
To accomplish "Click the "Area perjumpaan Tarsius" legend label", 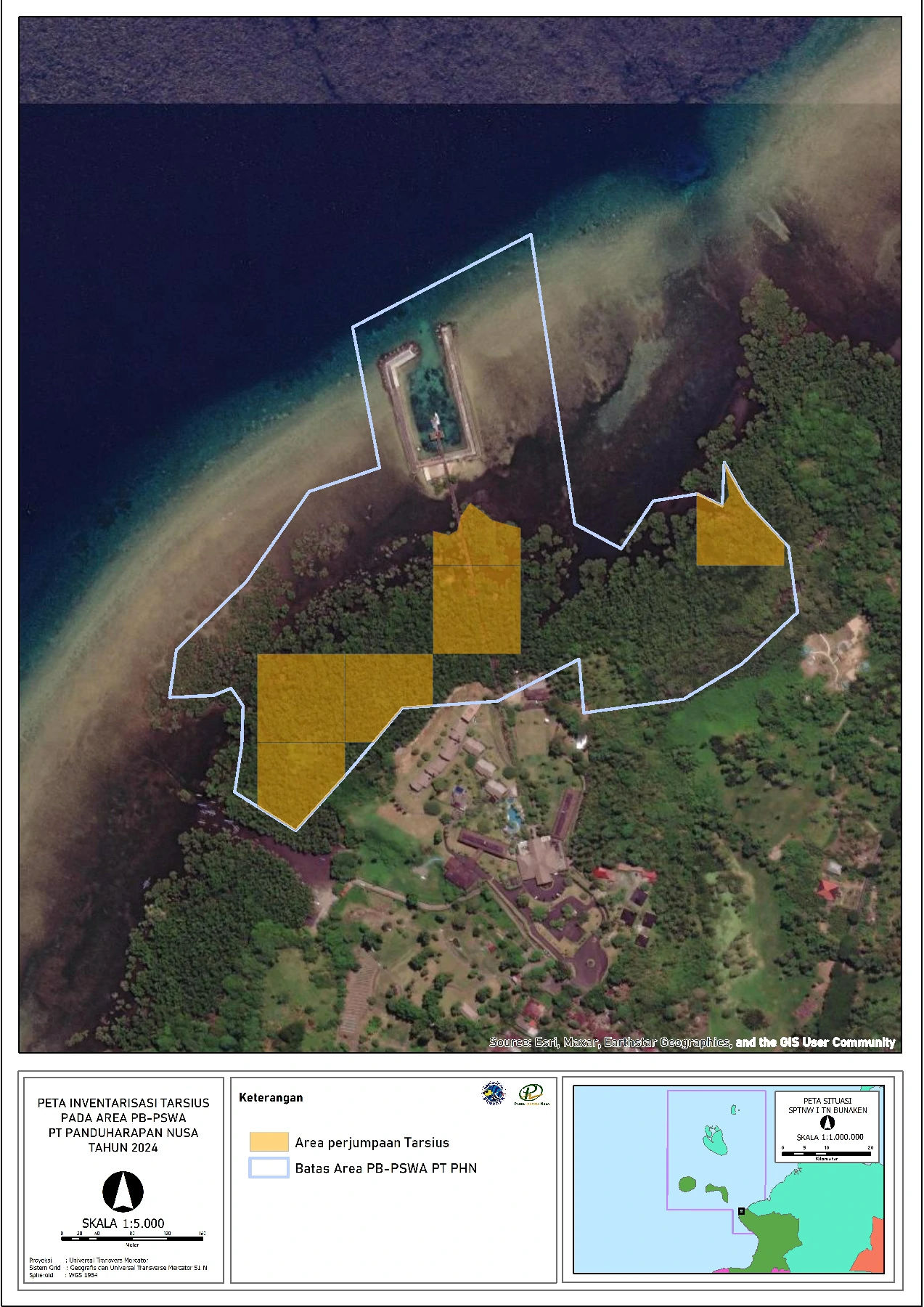I will pyautogui.click(x=372, y=1143).
